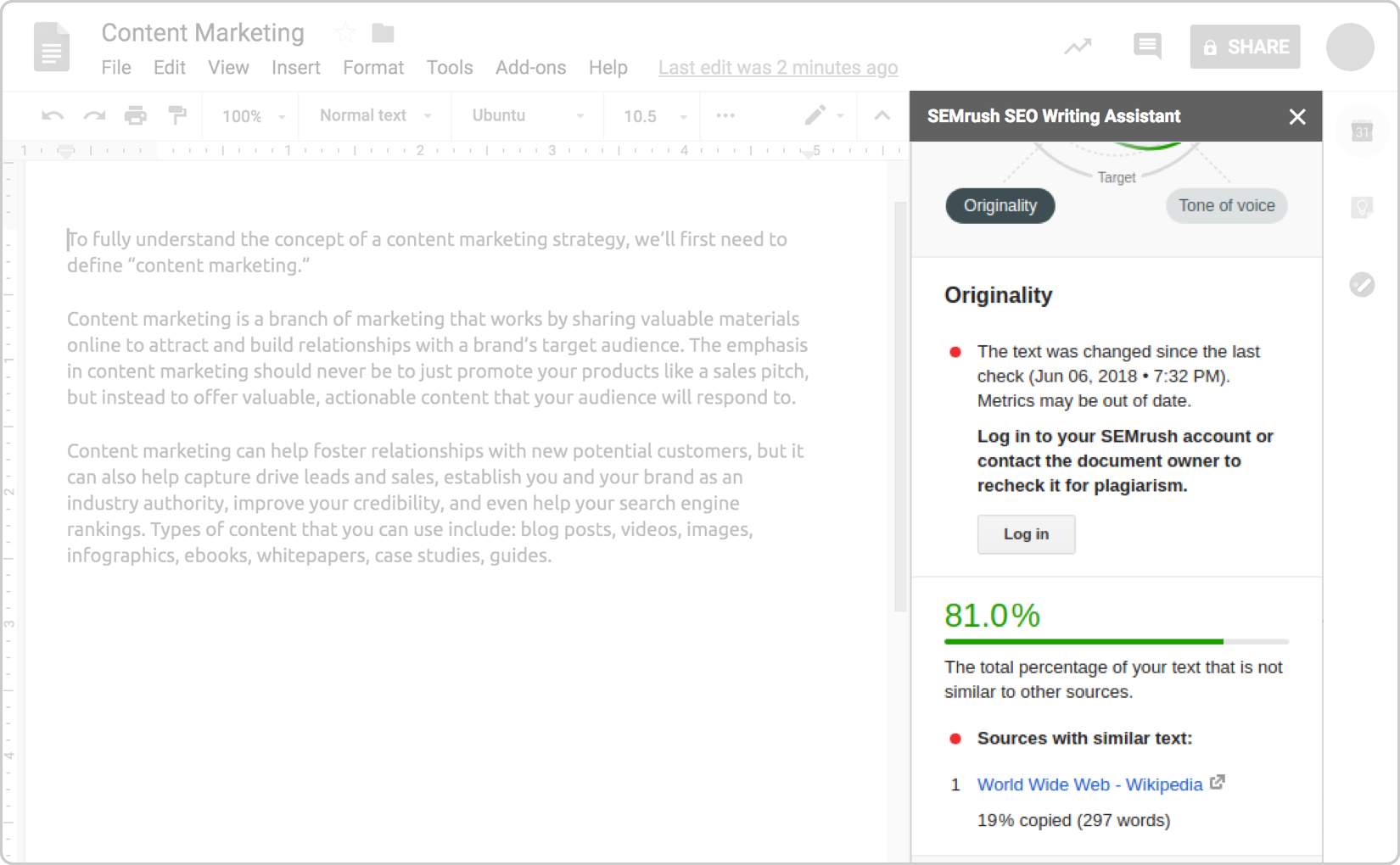Viewport: 1400px width, 865px height.
Task: Open the Ubuntu font dropdown
Action: click(528, 115)
